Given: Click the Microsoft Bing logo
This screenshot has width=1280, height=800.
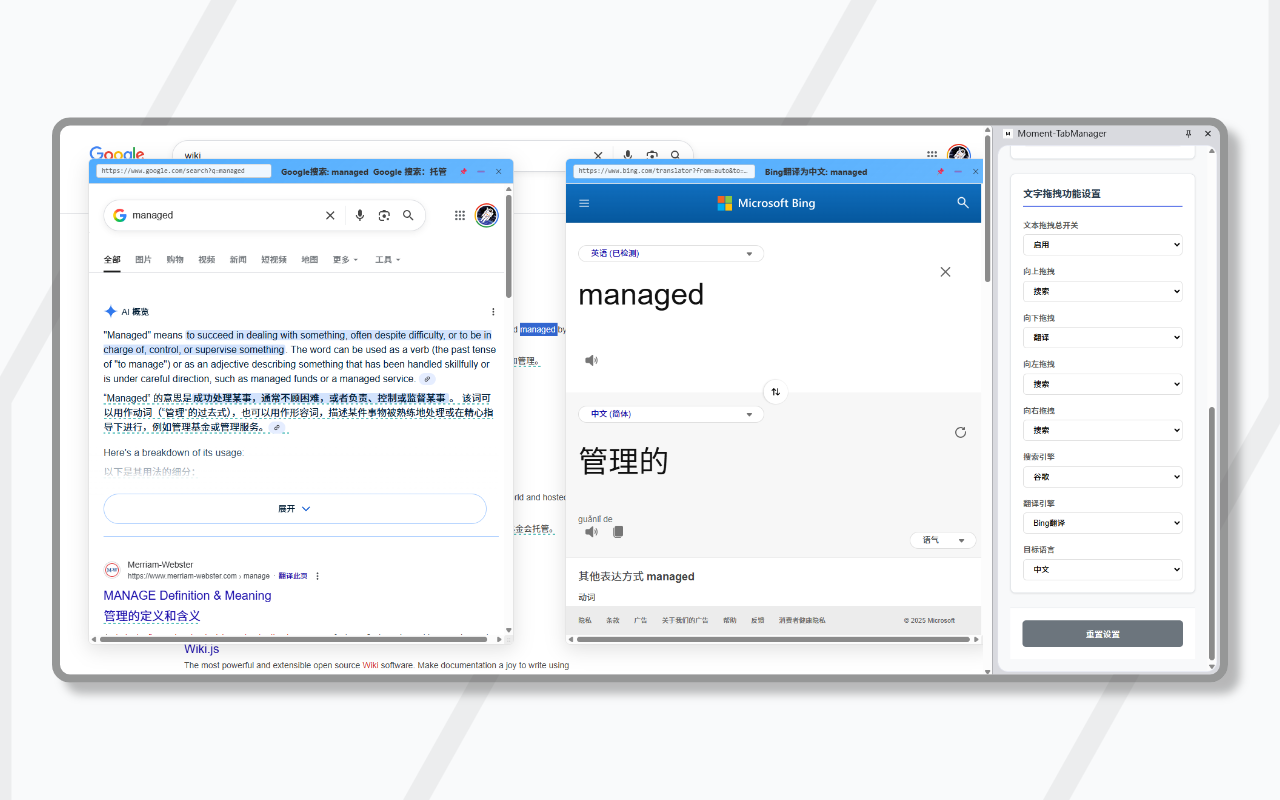Looking at the screenshot, I should tap(766, 203).
